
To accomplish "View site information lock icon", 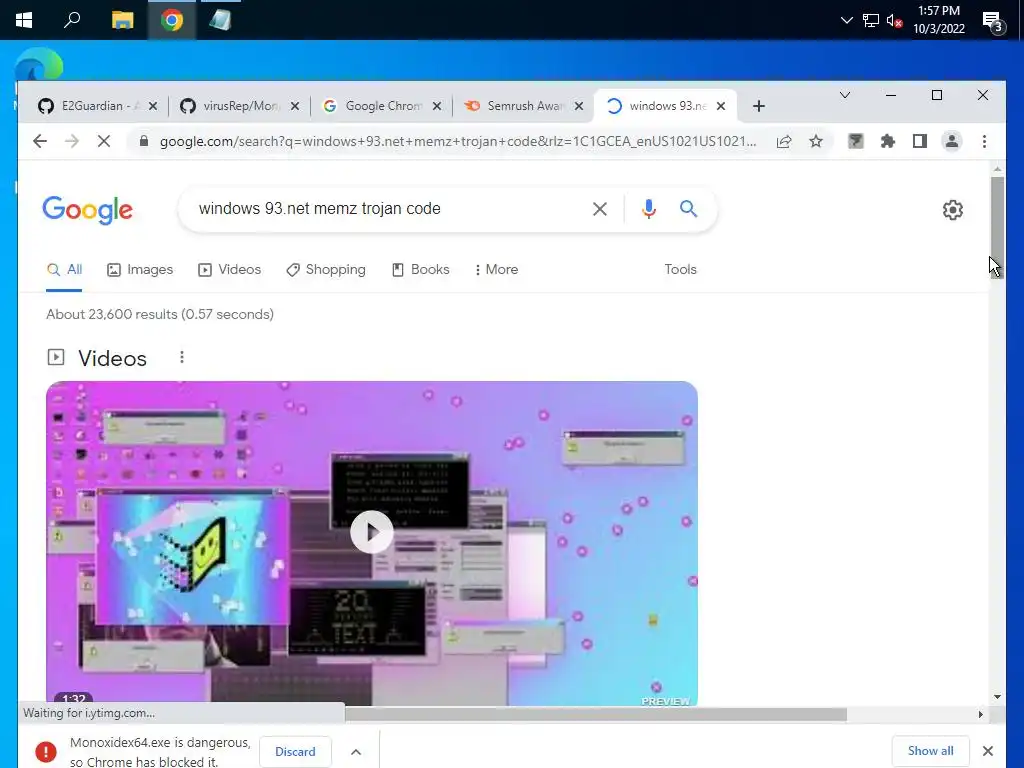I will click(144, 141).
